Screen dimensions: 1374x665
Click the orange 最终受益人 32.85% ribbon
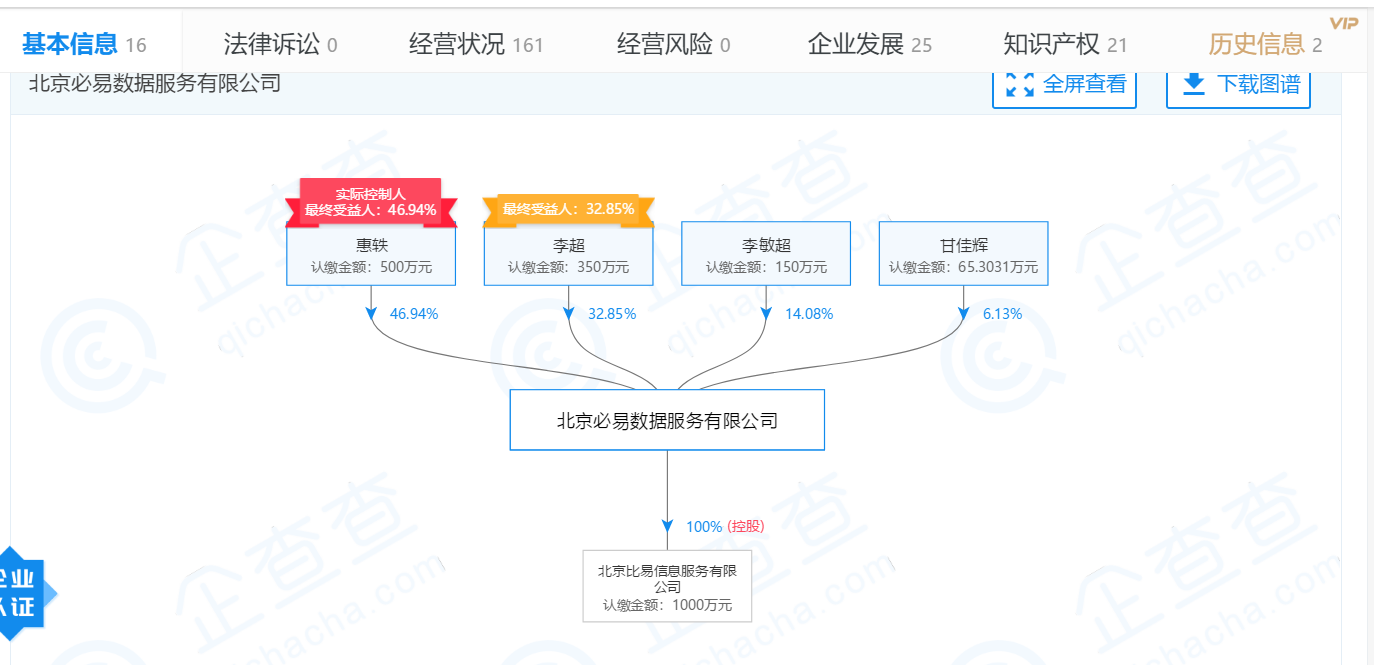(x=569, y=210)
